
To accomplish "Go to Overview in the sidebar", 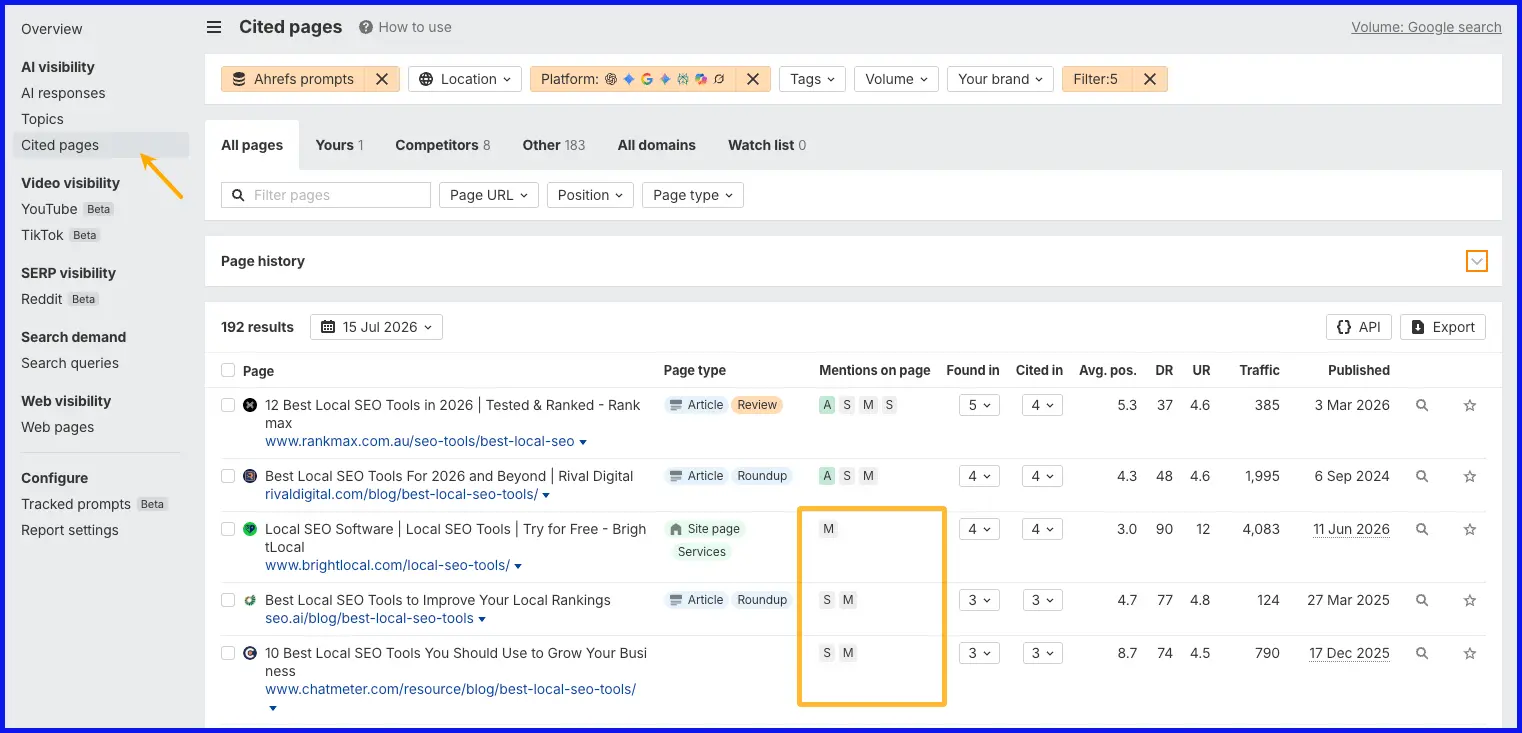I will 52,29.
